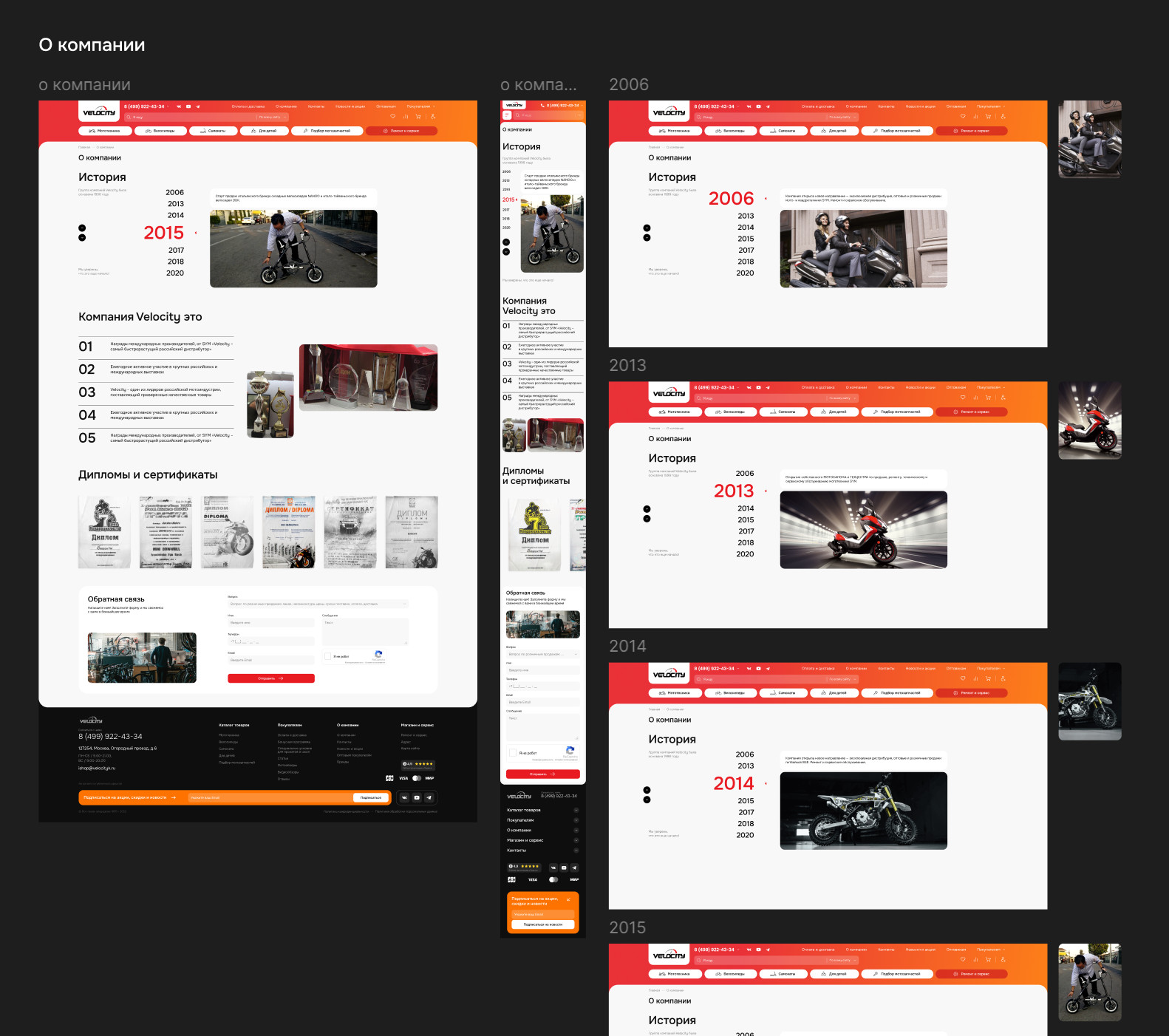Open the Telegram icon in the main desktop header
The height and width of the screenshot is (1036, 1169).
(x=198, y=106)
